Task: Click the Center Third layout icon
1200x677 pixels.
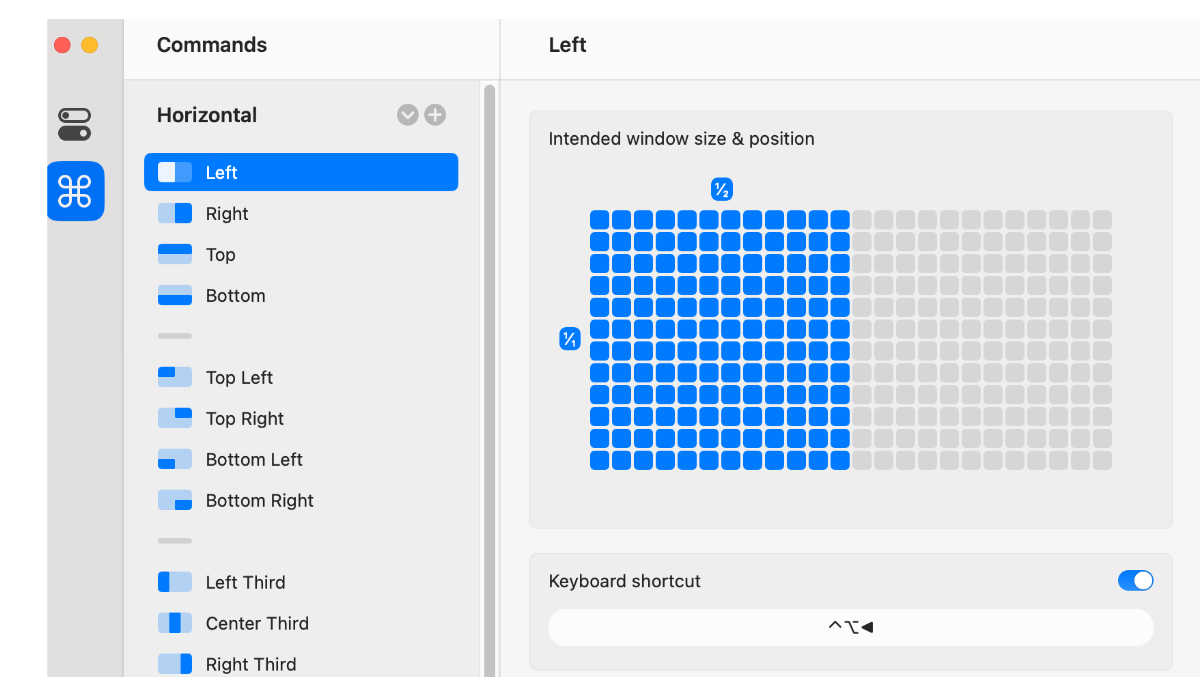Action: [175, 624]
